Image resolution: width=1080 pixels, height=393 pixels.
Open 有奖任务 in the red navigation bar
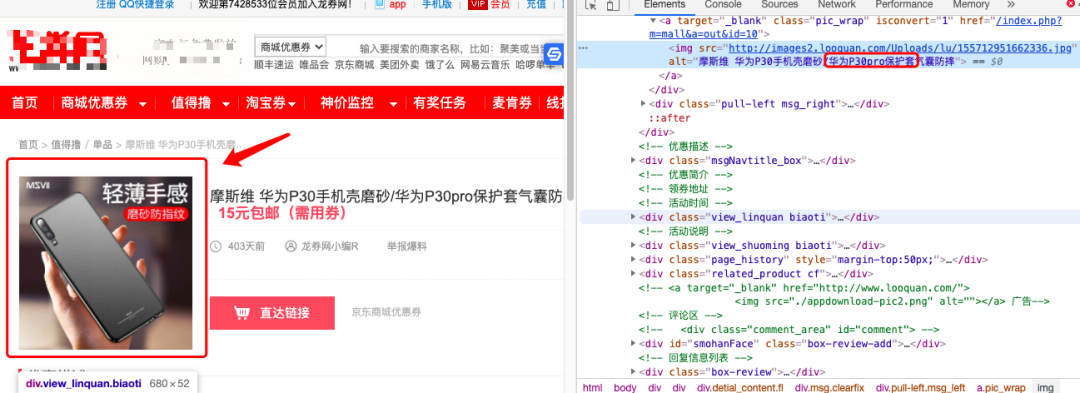coord(439,103)
